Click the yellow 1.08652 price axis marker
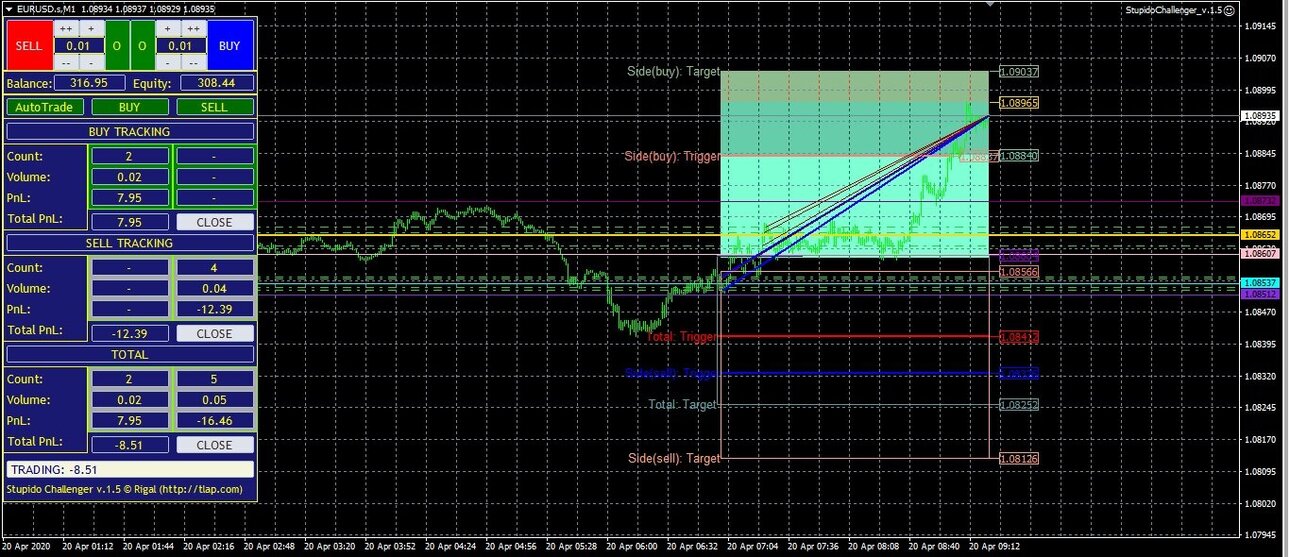The image size is (1290, 557). [x=1259, y=234]
